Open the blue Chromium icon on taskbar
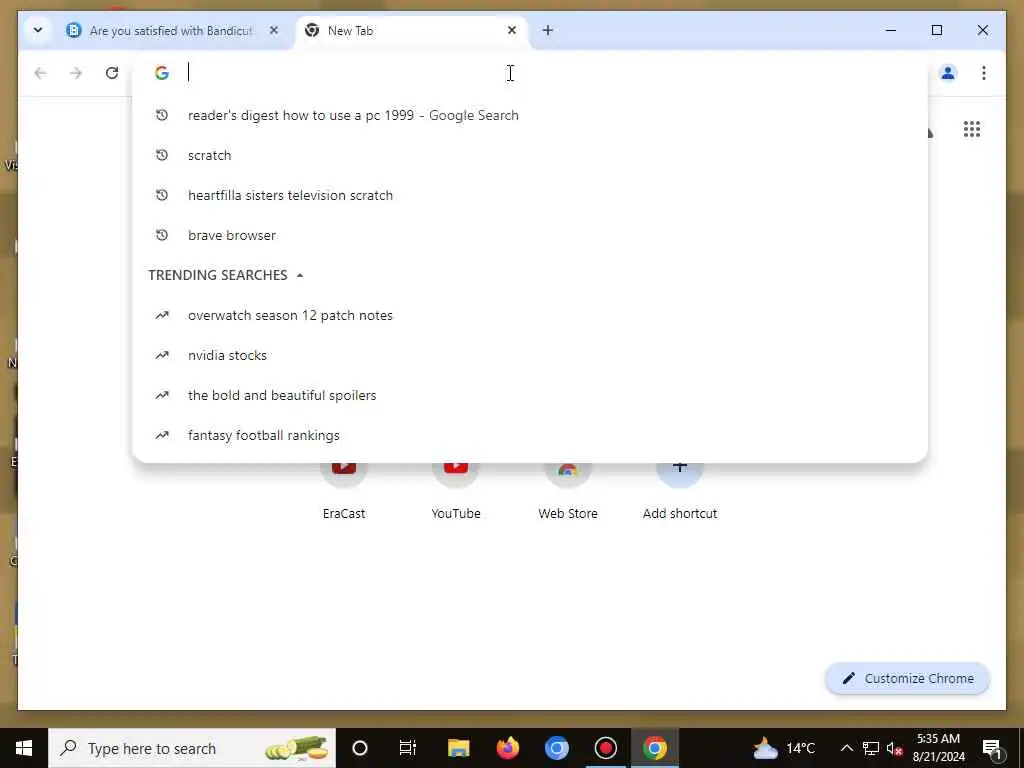The width and height of the screenshot is (1024, 768). coord(556,748)
